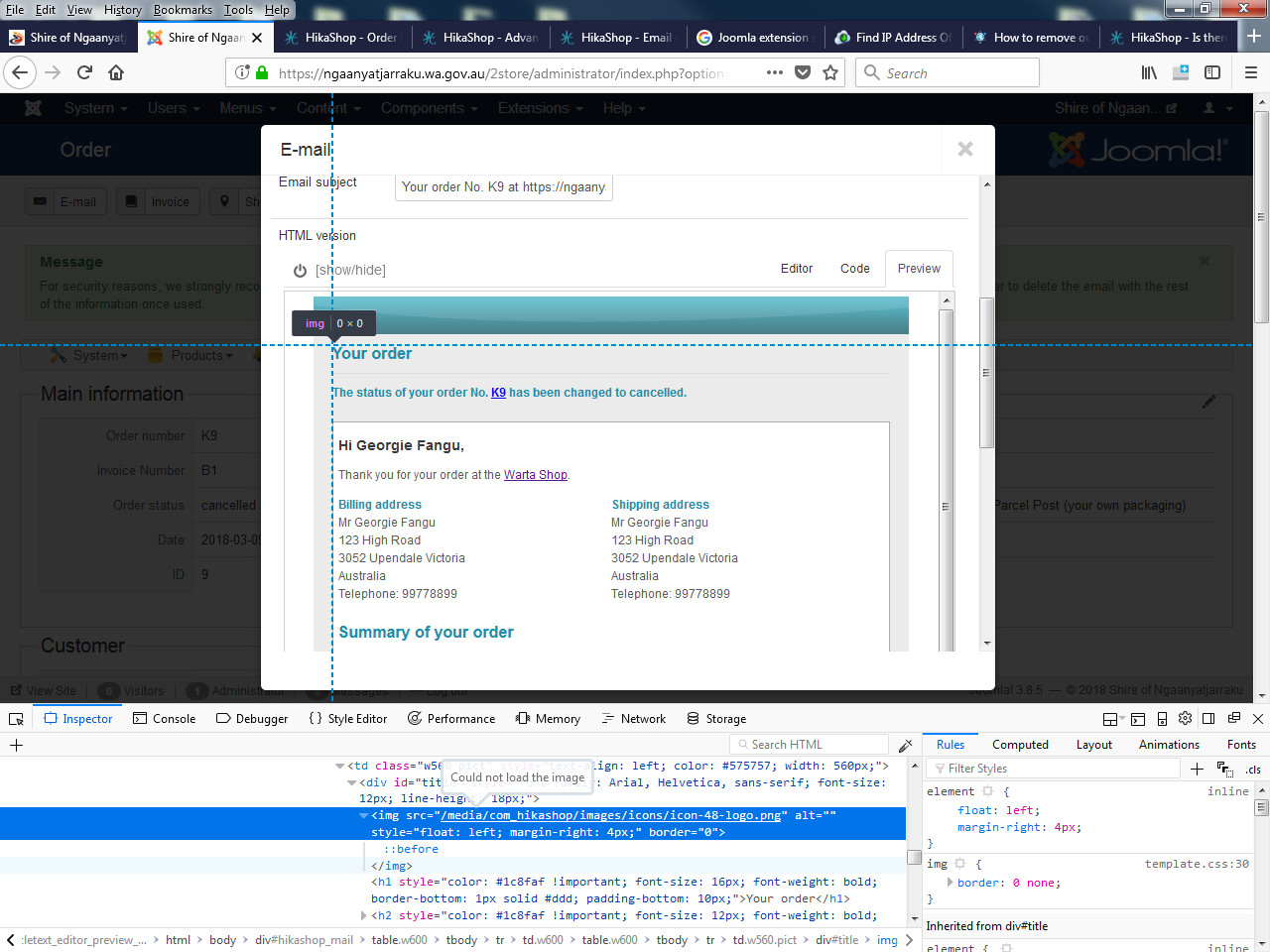Activate the element picker in DevTools
This screenshot has height=952, width=1270.
[16, 719]
